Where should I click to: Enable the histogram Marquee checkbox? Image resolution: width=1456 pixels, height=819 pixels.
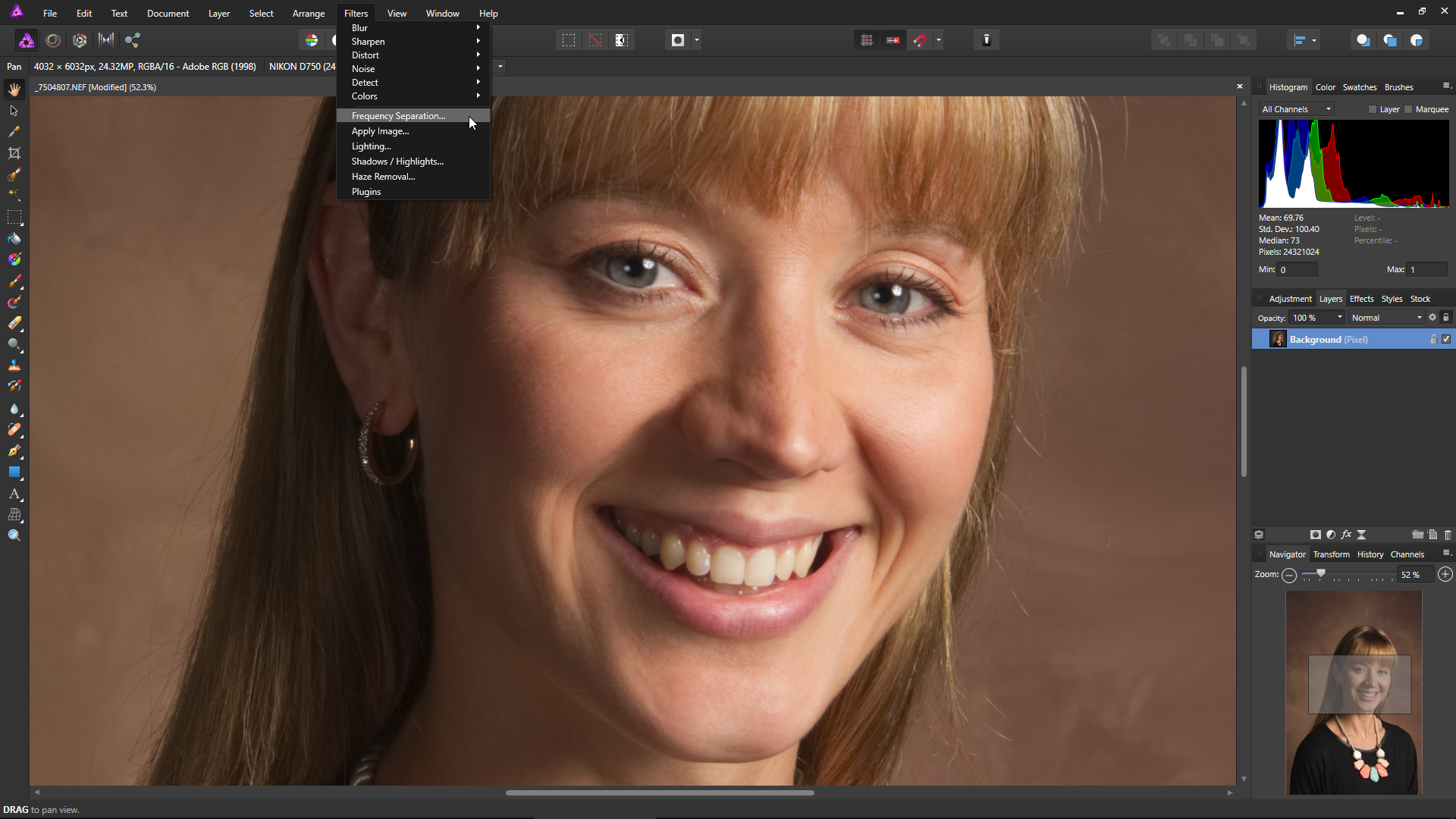tap(1408, 109)
